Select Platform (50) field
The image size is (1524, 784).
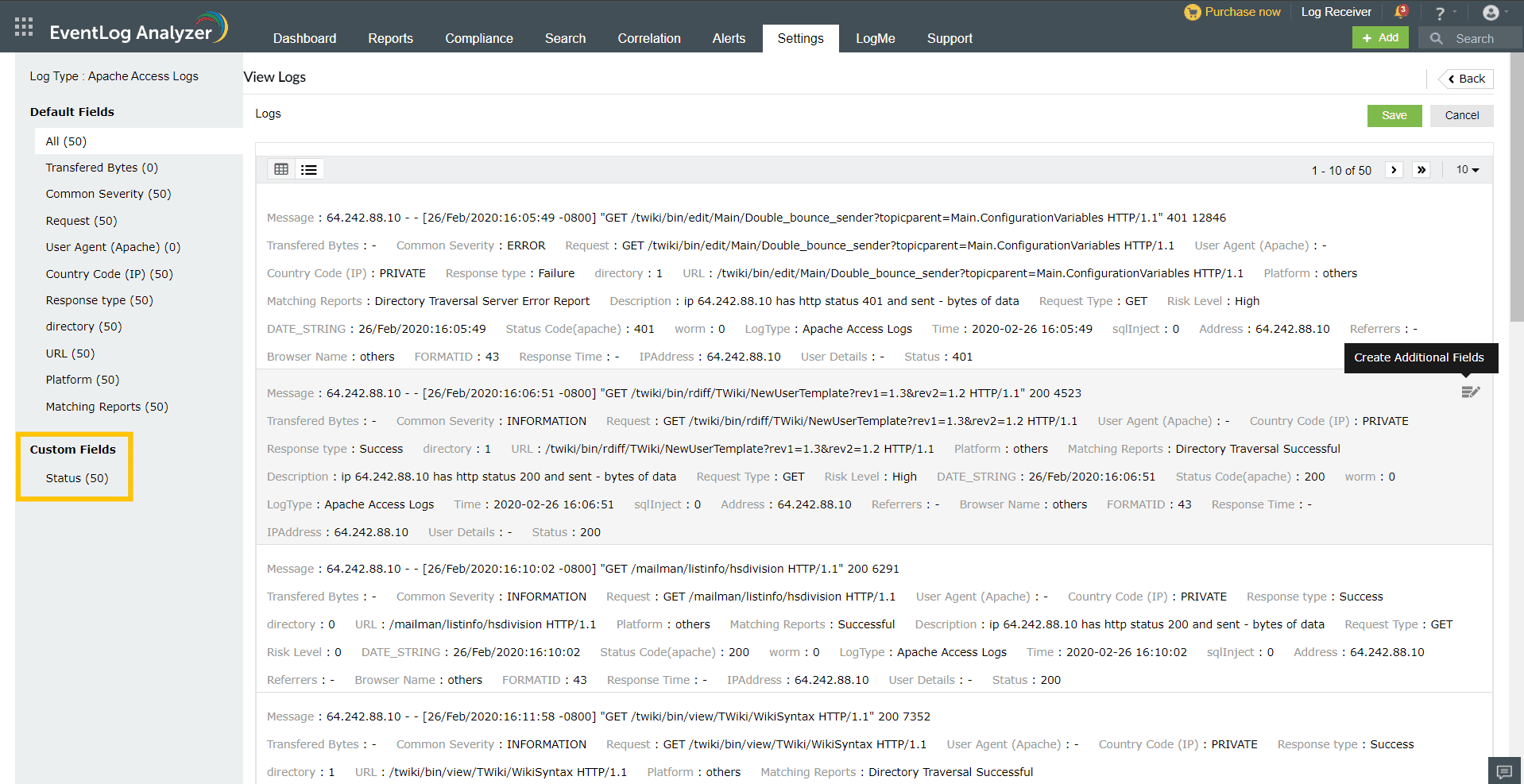(x=83, y=380)
